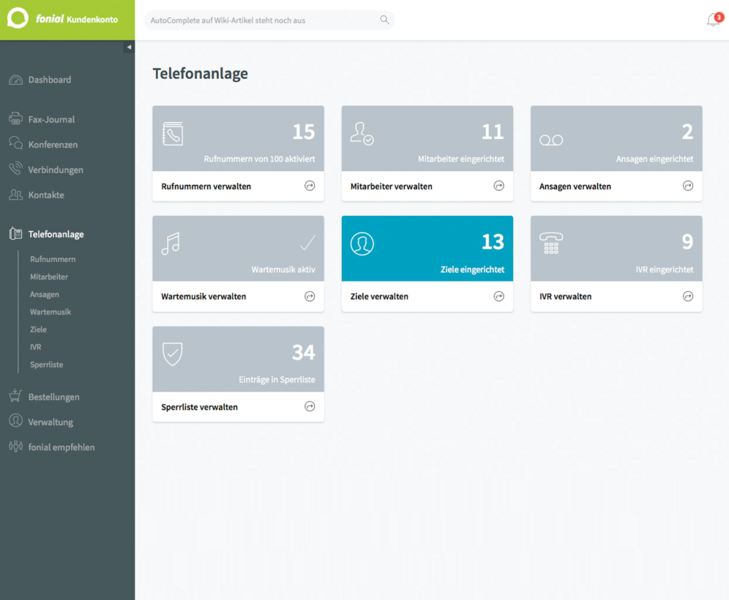The width and height of the screenshot is (729, 600).
Task: Click the arrow icon beside Mitarbeiter verwalten
Action: [499, 186]
